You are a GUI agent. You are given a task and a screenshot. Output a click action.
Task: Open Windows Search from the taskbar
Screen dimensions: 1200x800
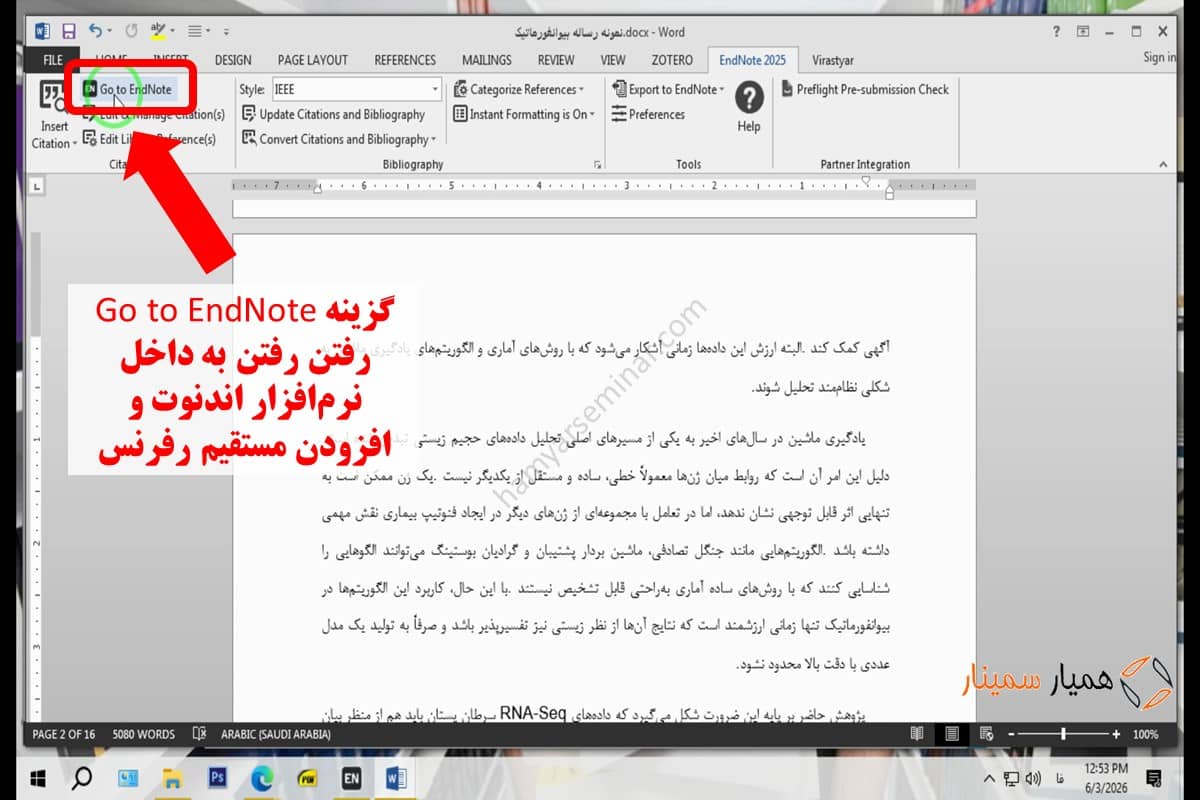point(82,777)
